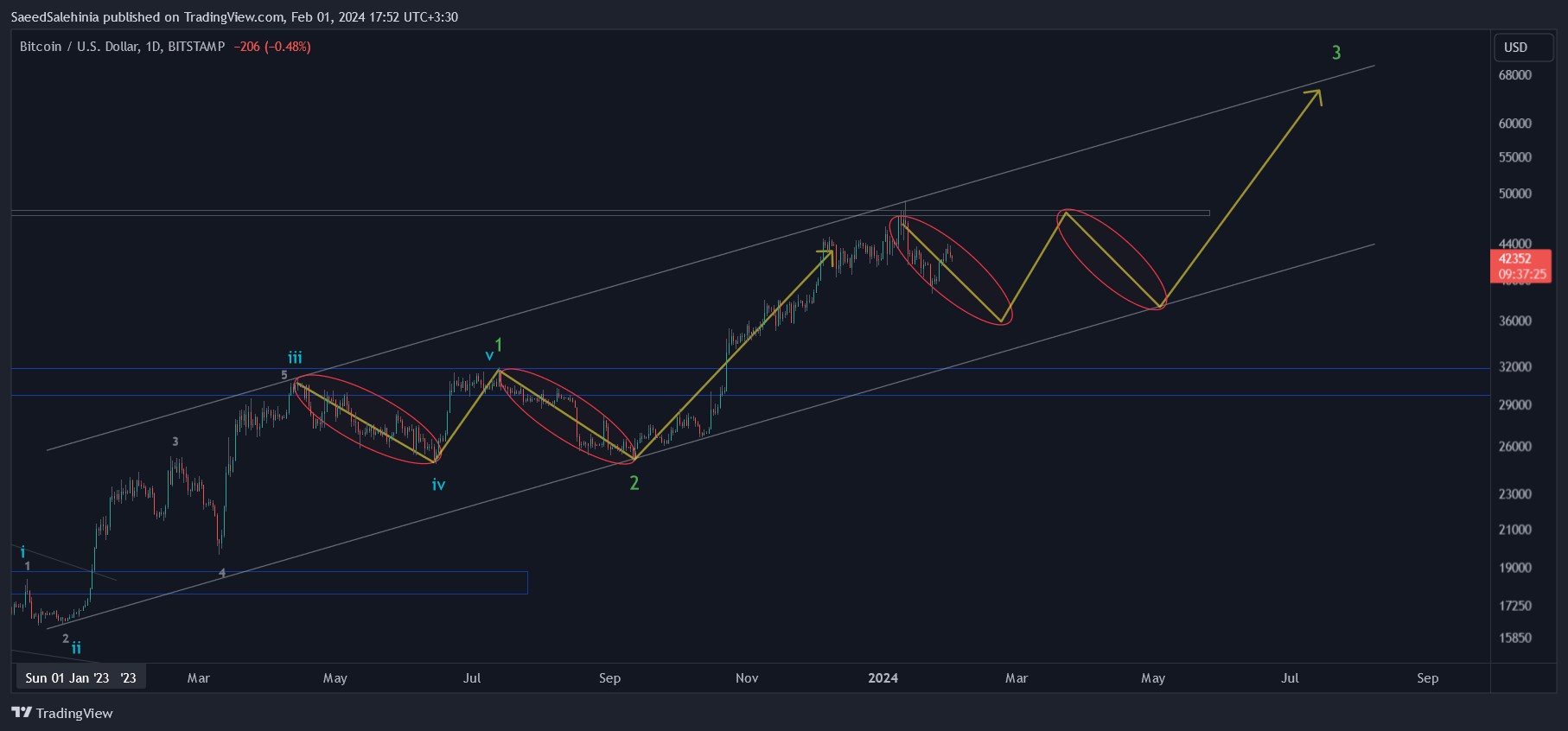Click the Bitcoin / U.S. Dollar symbol title
Screen dimensions: 1568x731
pyautogui.click(x=122, y=47)
